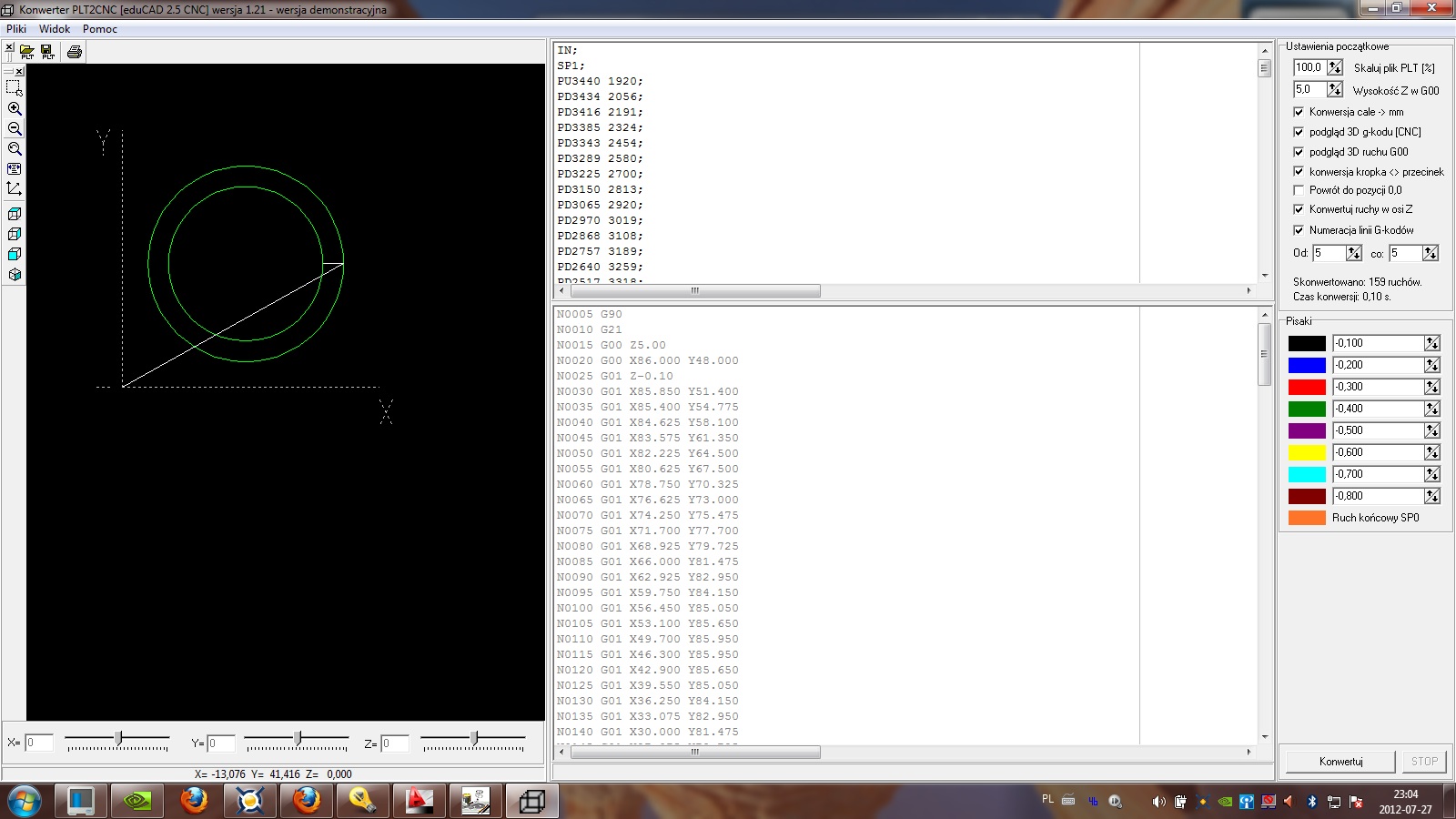Screen dimensions: 1456x819
Task: Open the Pliki menu
Action: (16, 29)
